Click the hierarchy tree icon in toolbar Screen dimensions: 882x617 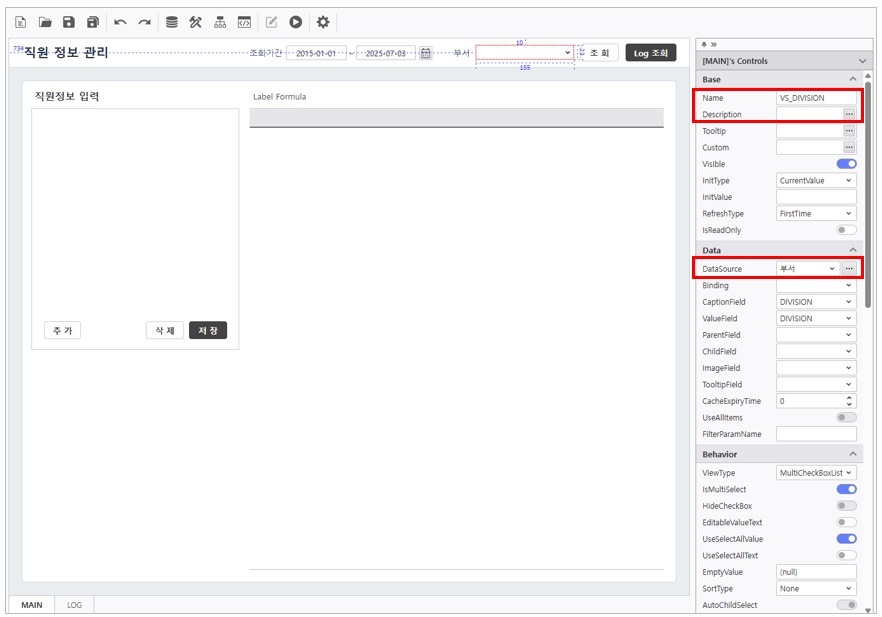(x=220, y=22)
